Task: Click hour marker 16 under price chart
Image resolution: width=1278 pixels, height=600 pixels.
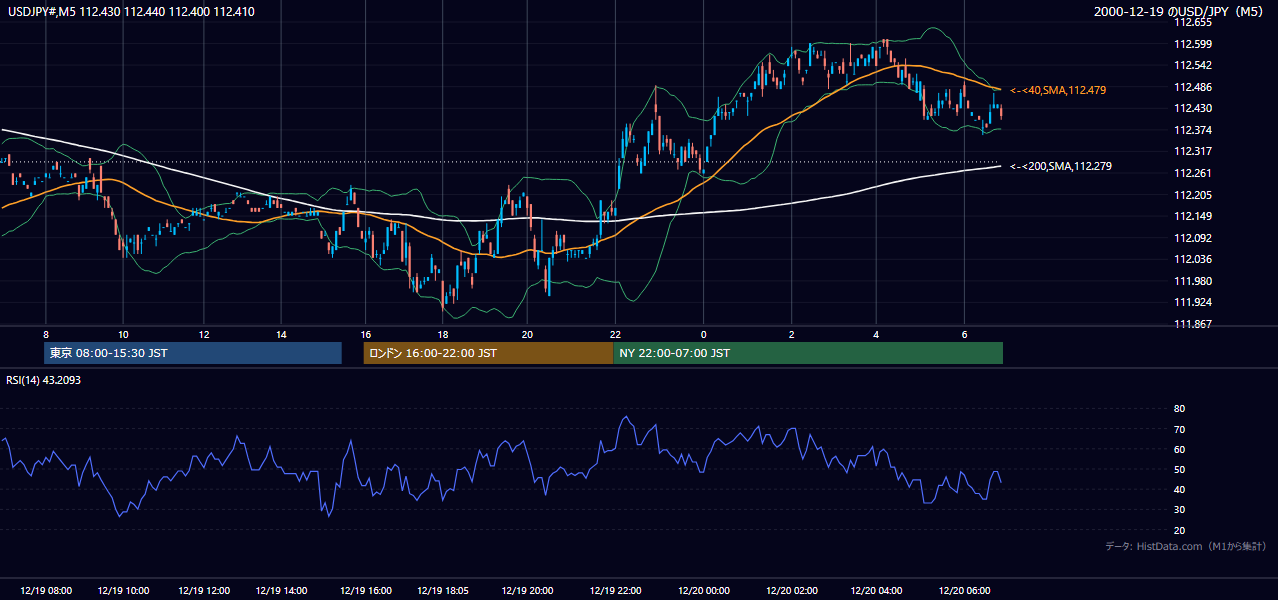Action: pos(365,334)
